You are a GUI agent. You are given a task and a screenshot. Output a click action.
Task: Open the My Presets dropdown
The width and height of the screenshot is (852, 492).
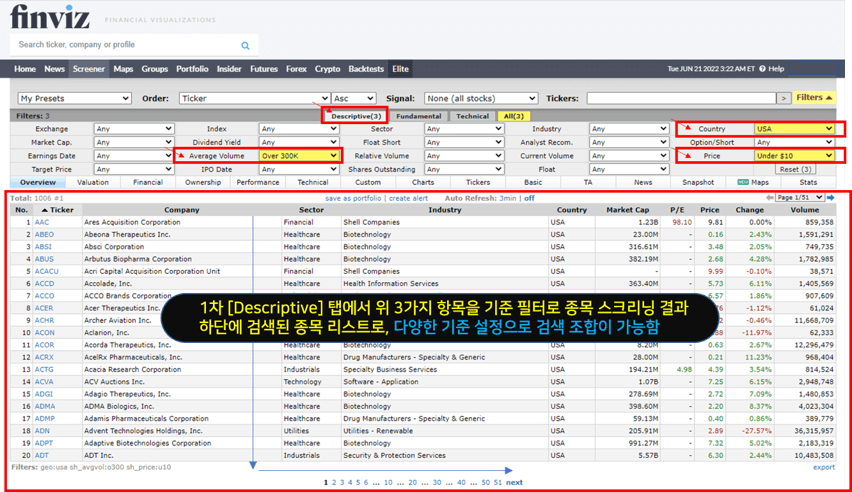click(74, 98)
